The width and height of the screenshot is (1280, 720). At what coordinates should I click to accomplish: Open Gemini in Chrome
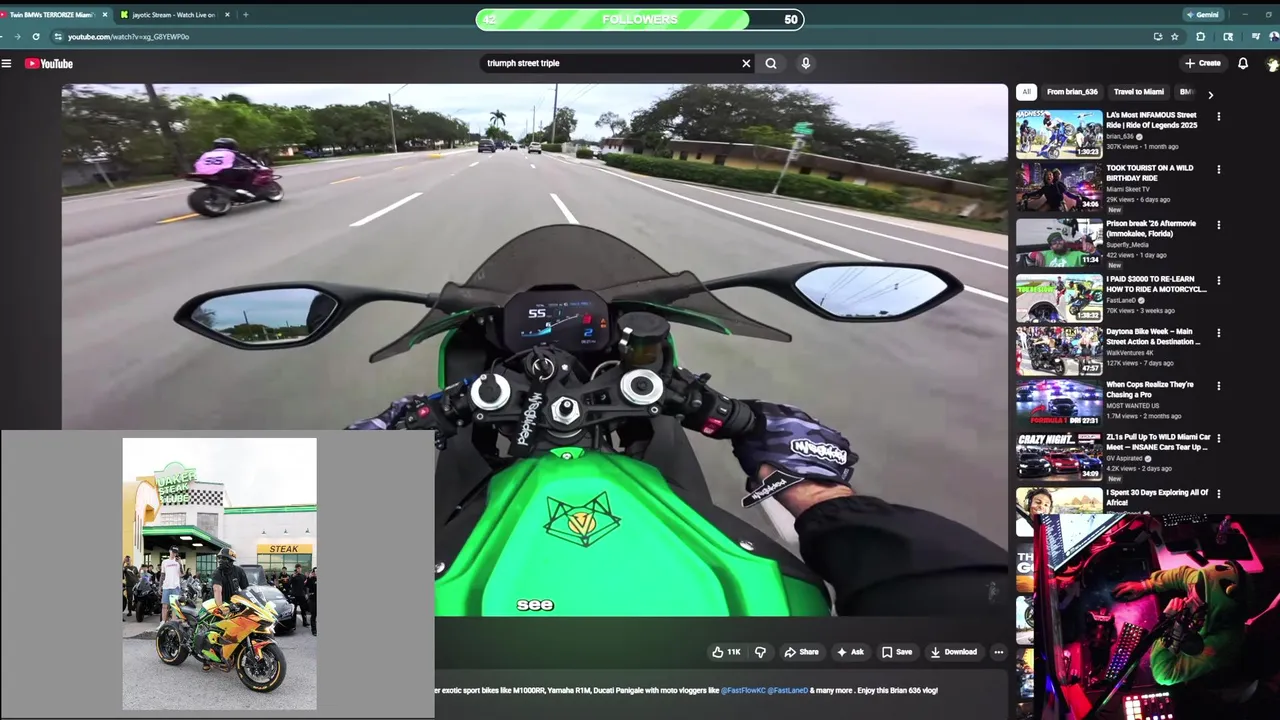click(x=1202, y=15)
